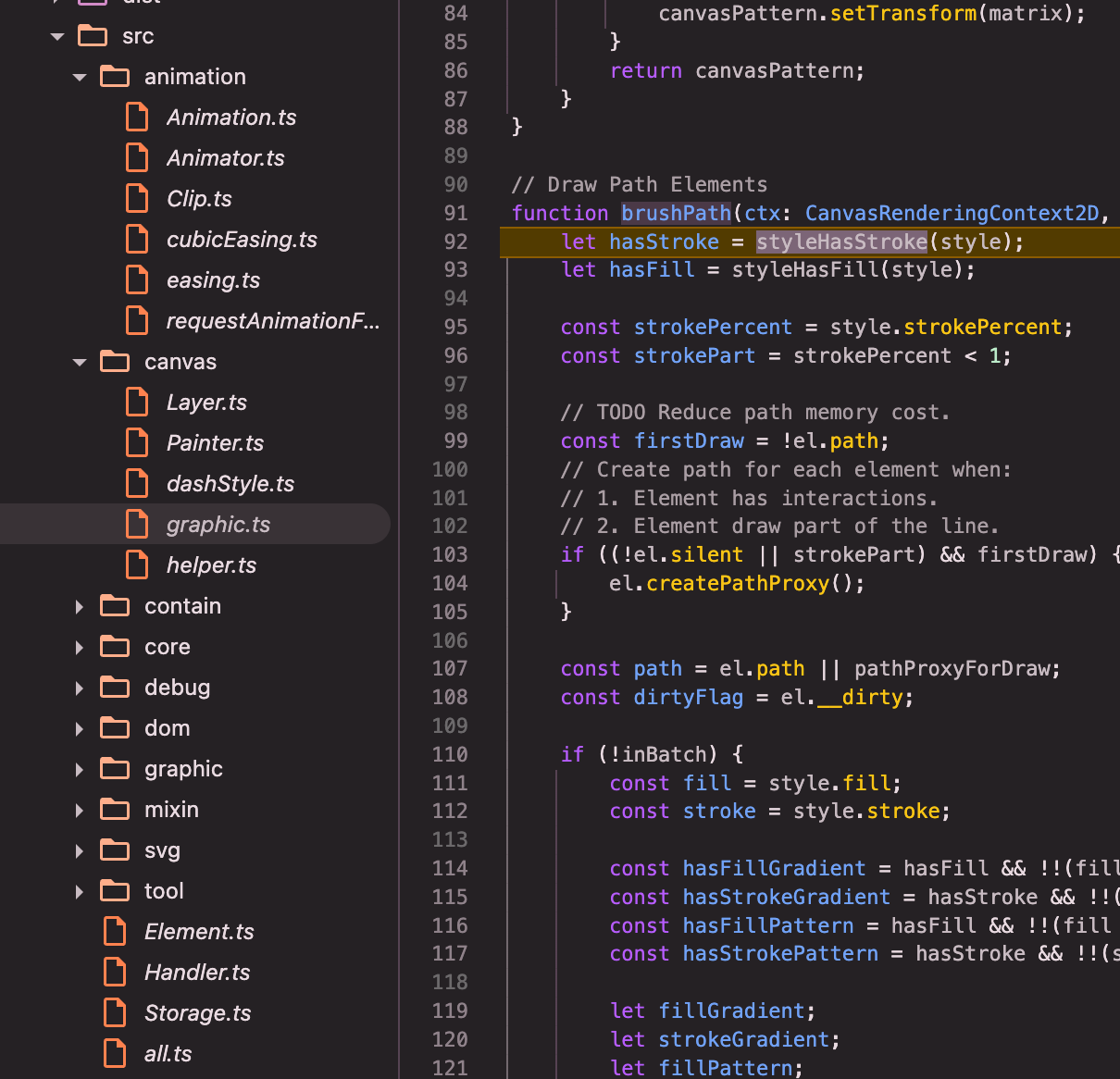Collapse the animation folder arrow
The image size is (1120, 1079).
[x=80, y=78]
